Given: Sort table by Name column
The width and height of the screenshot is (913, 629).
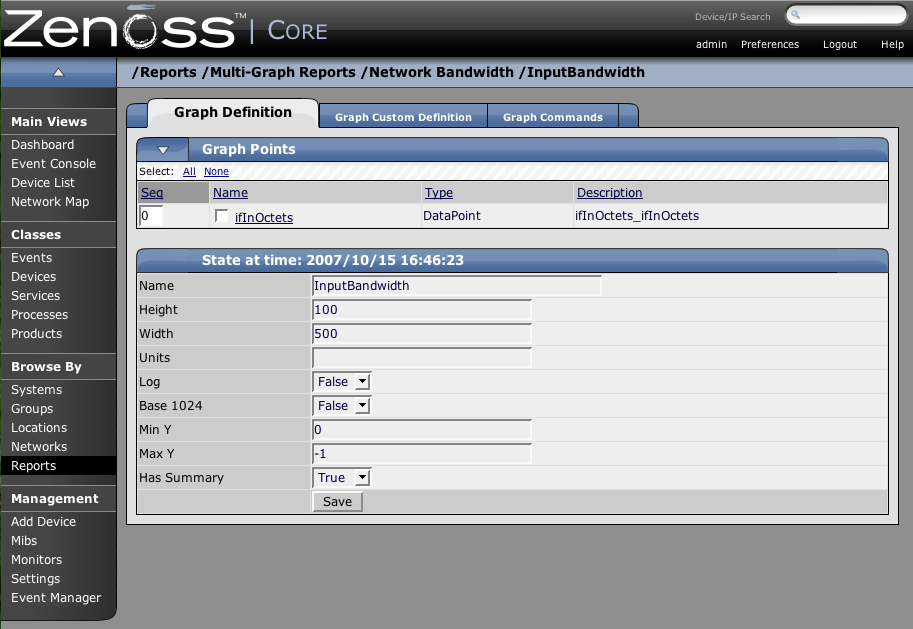Looking at the screenshot, I should tap(230, 193).
